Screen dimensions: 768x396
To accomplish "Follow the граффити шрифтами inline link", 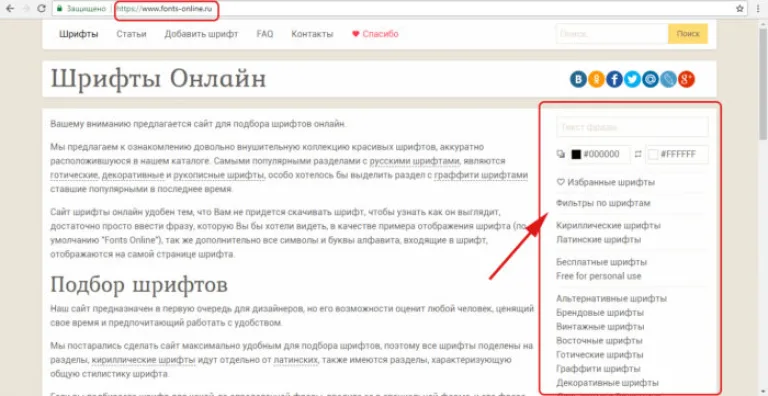I will pos(481,175).
